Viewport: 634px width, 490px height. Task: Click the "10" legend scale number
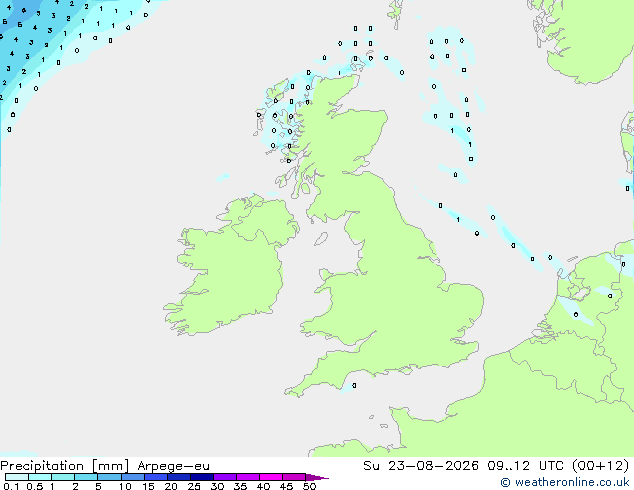(x=125, y=486)
